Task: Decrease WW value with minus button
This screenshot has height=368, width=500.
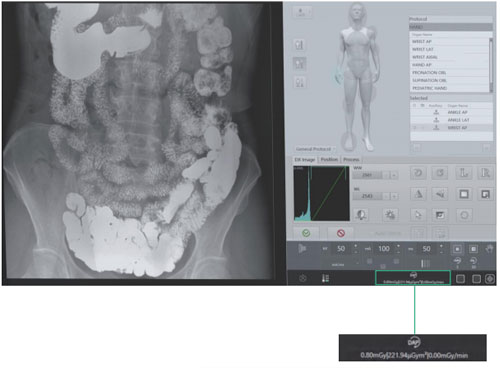Action: (387, 175)
